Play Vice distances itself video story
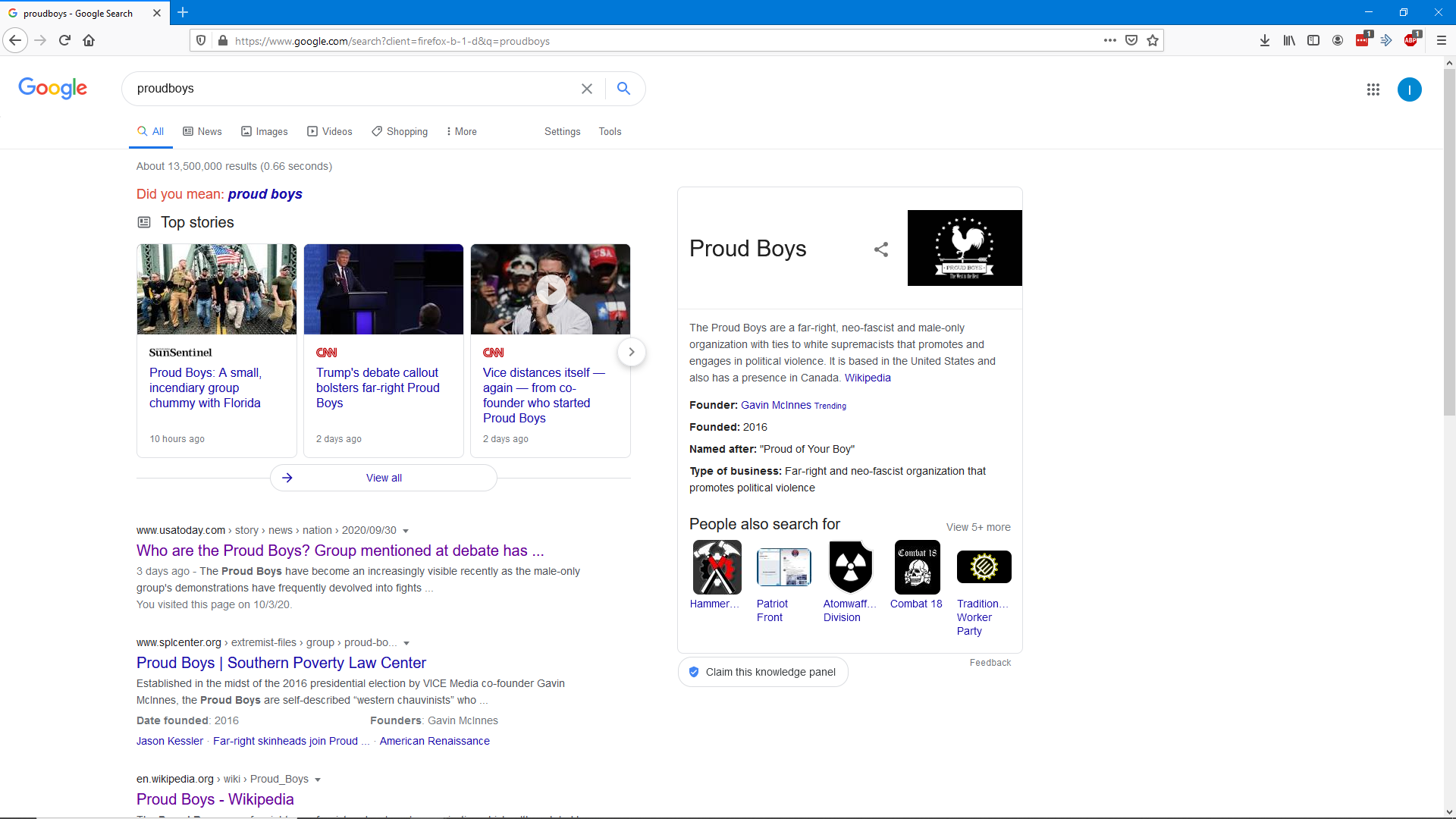 (551, 289)
